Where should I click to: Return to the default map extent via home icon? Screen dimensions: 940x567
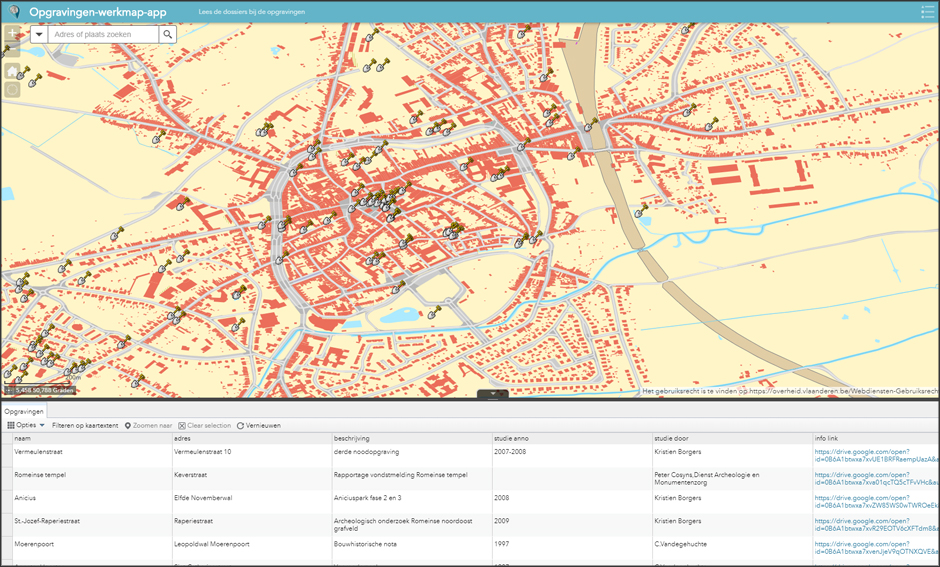tap(12, 71)
